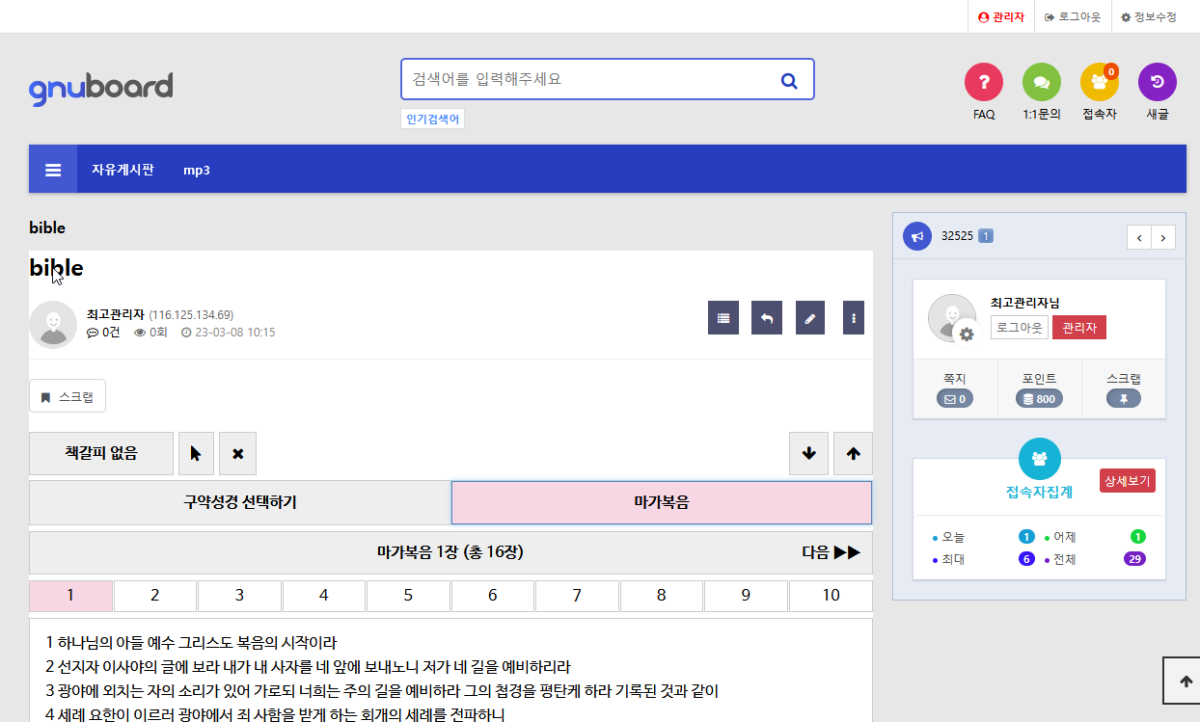Click the scroll down arrow button
1200x722 pixels.
pos(808,454)
